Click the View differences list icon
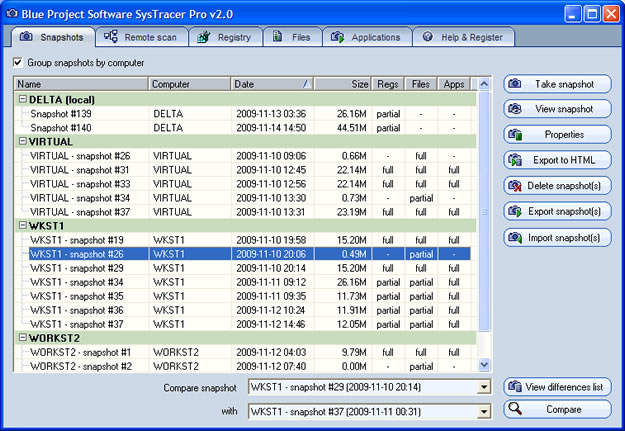 [516, 387]
